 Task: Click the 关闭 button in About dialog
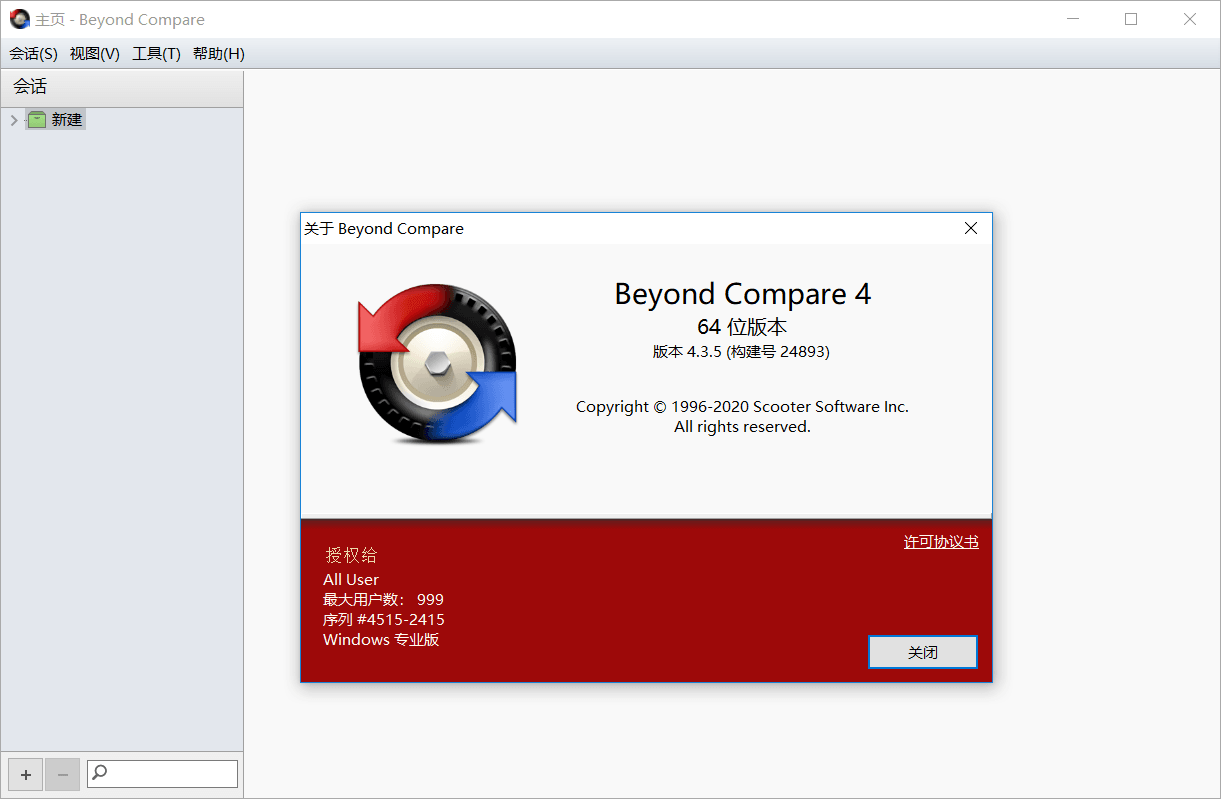coord(923,653)
